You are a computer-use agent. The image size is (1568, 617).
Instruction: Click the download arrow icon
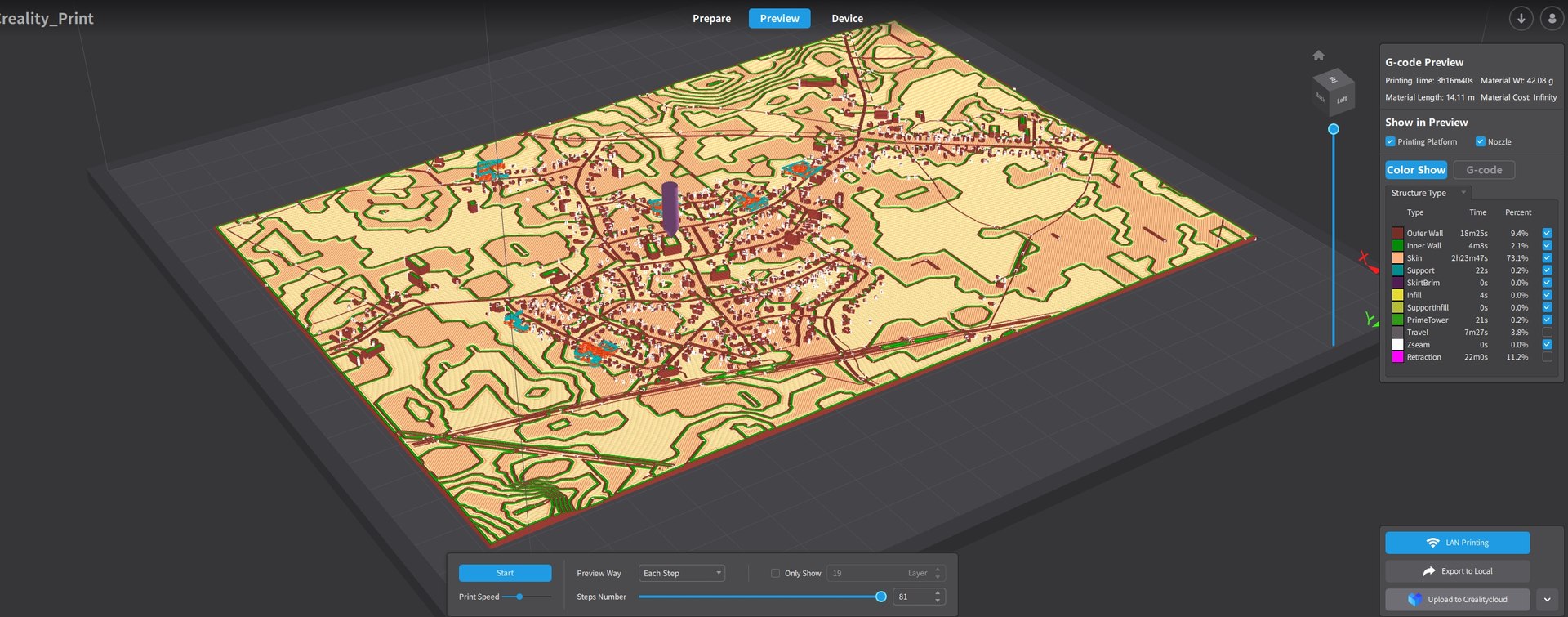click(1521, 18)
